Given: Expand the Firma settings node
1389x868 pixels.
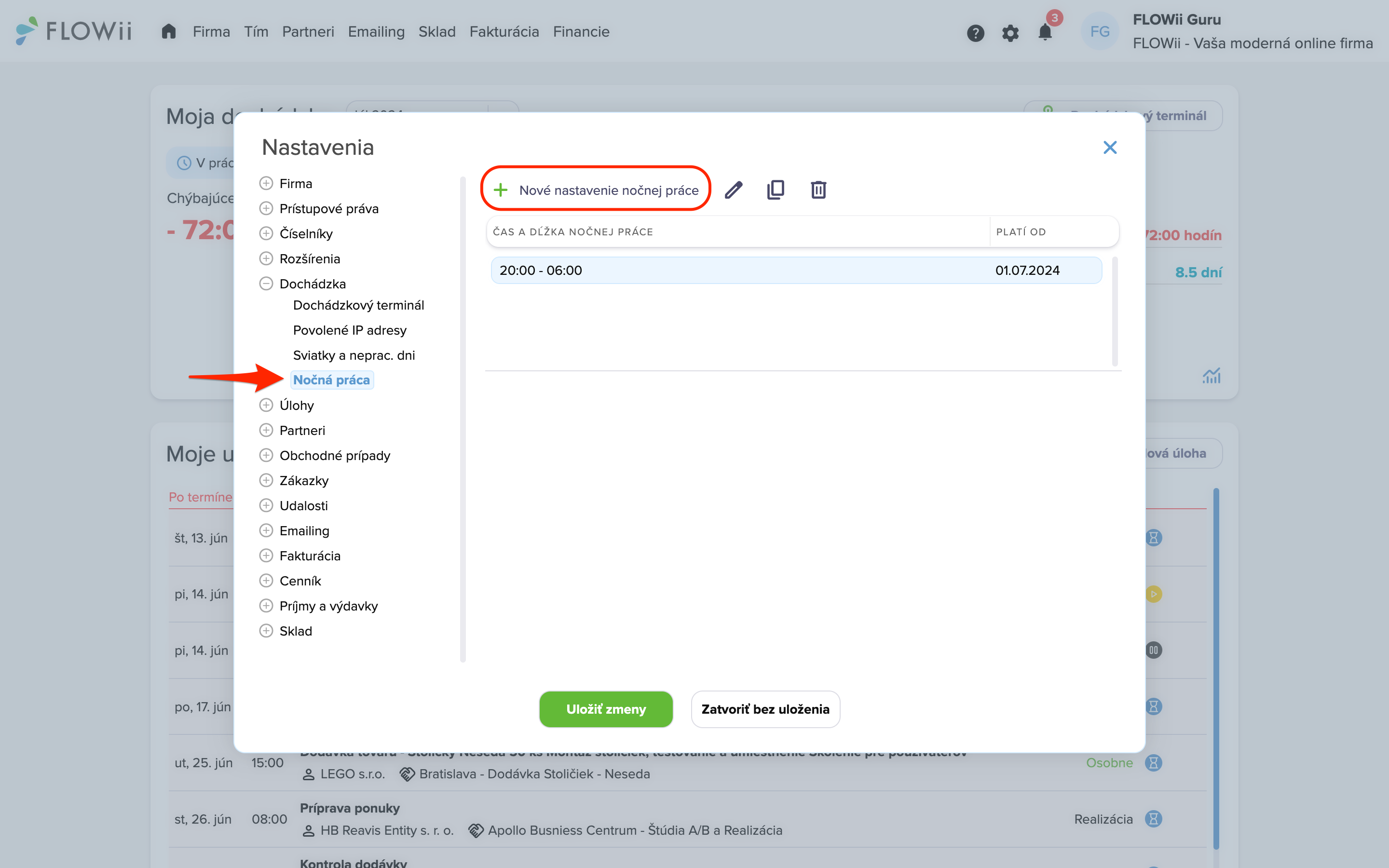Looking at the screenshot, I should point(266,183).
